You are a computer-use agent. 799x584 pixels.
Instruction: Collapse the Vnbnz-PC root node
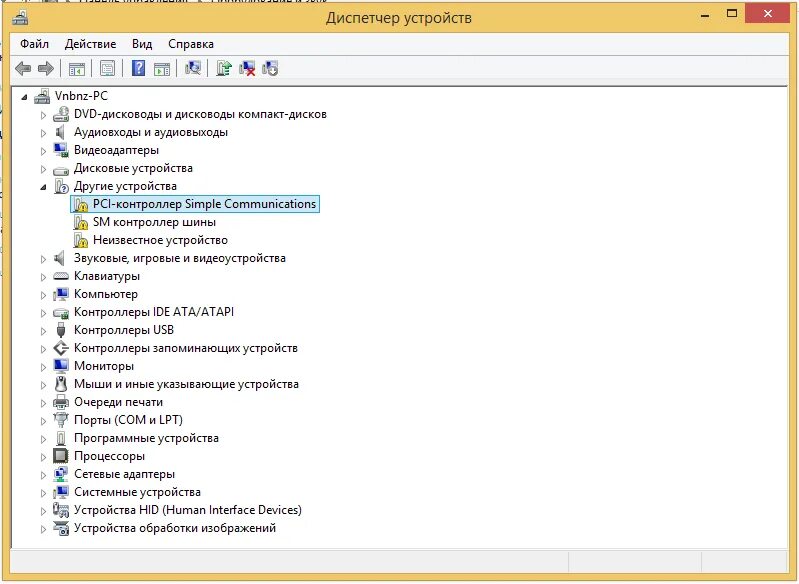coord(24,97)
